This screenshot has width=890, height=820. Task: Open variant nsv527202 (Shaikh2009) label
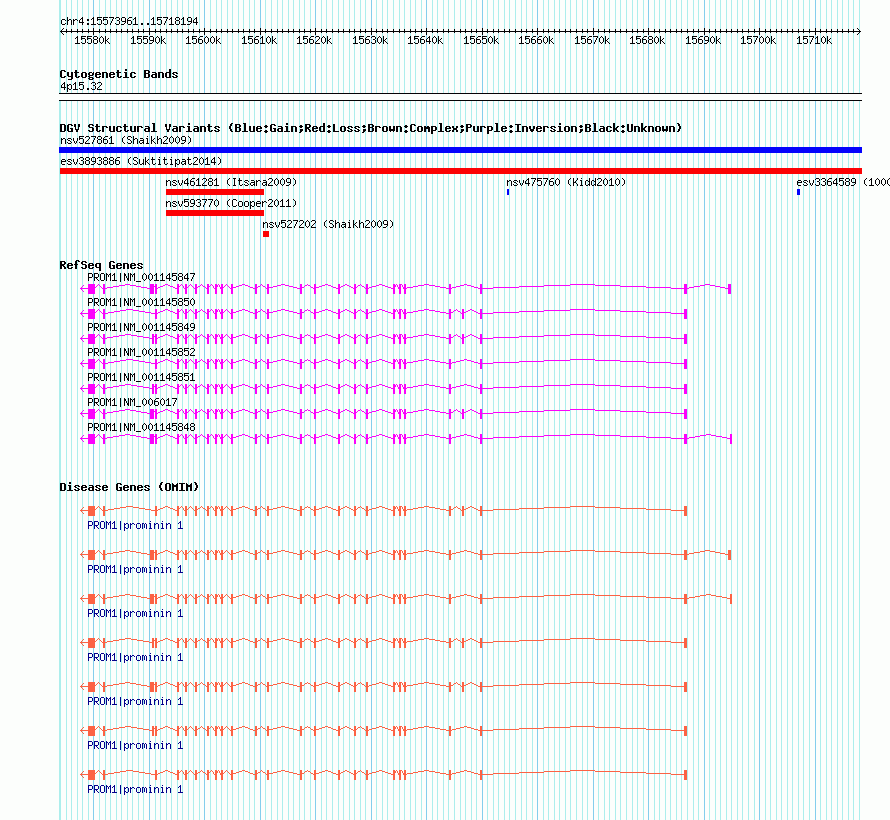pyautogui.click(x=328, y=224)
